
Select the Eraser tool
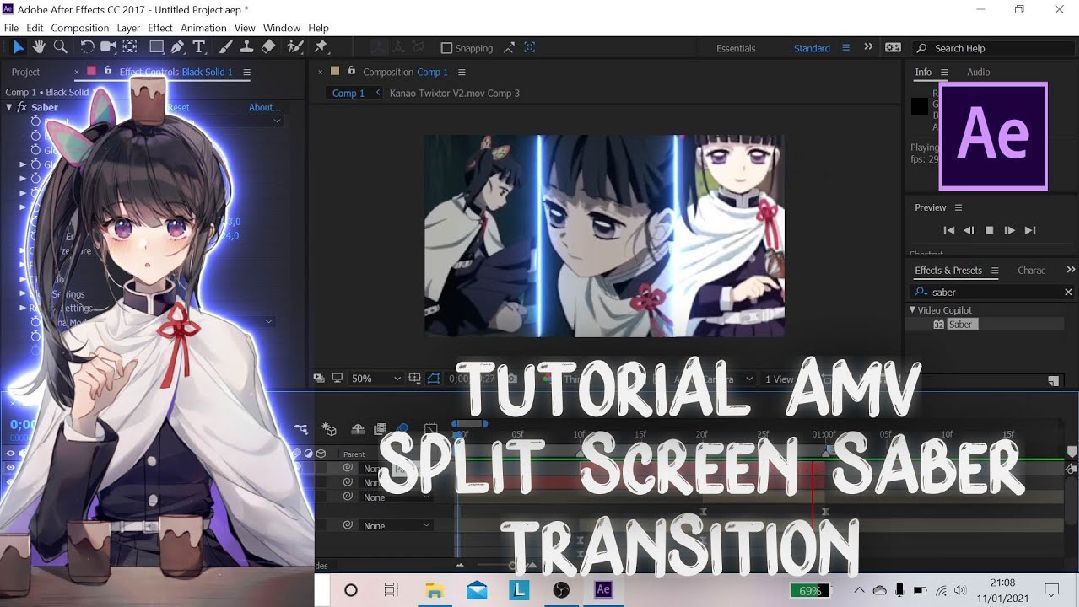coord(268,47)
